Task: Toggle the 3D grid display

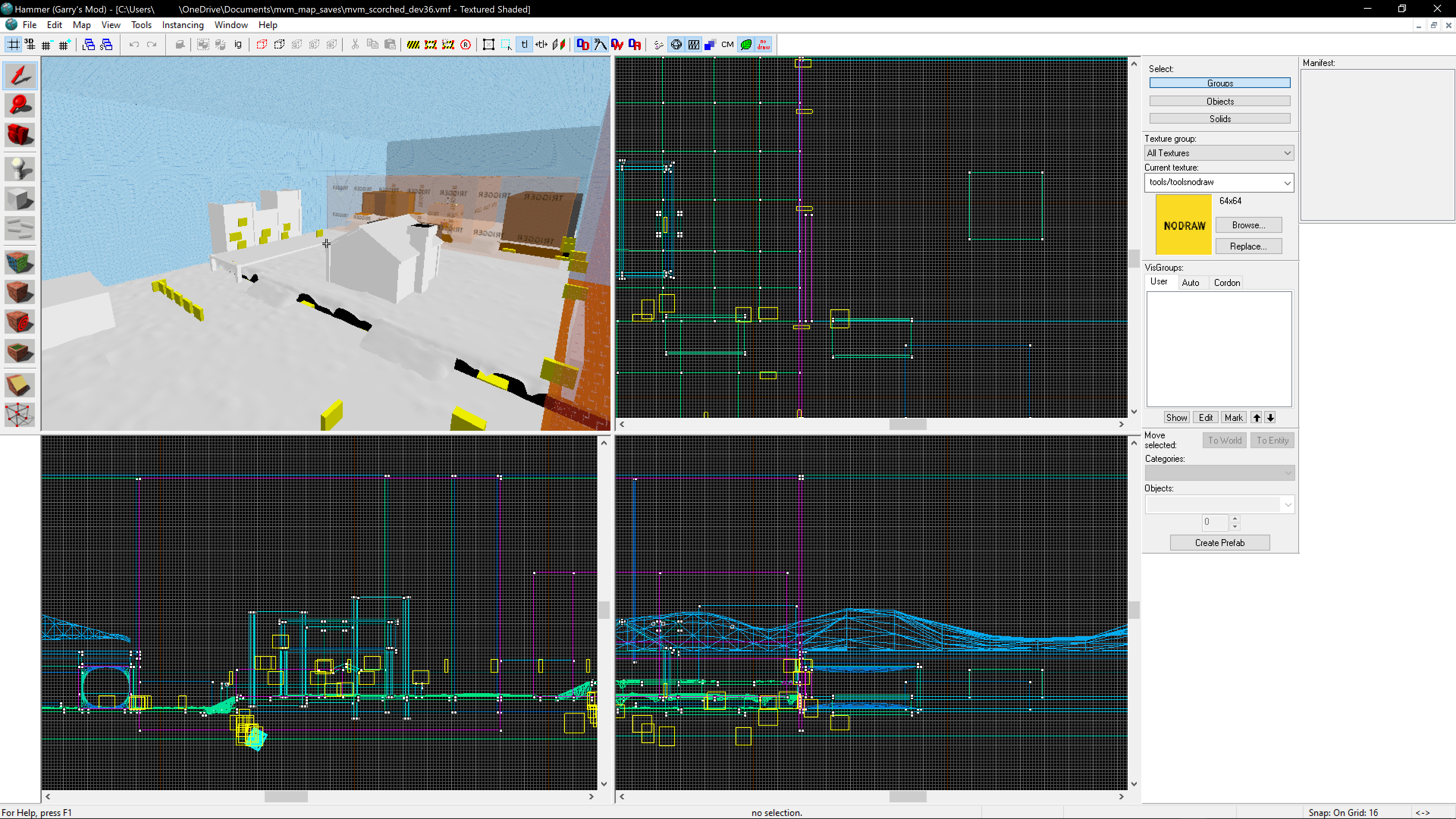Action: [30, 45]
